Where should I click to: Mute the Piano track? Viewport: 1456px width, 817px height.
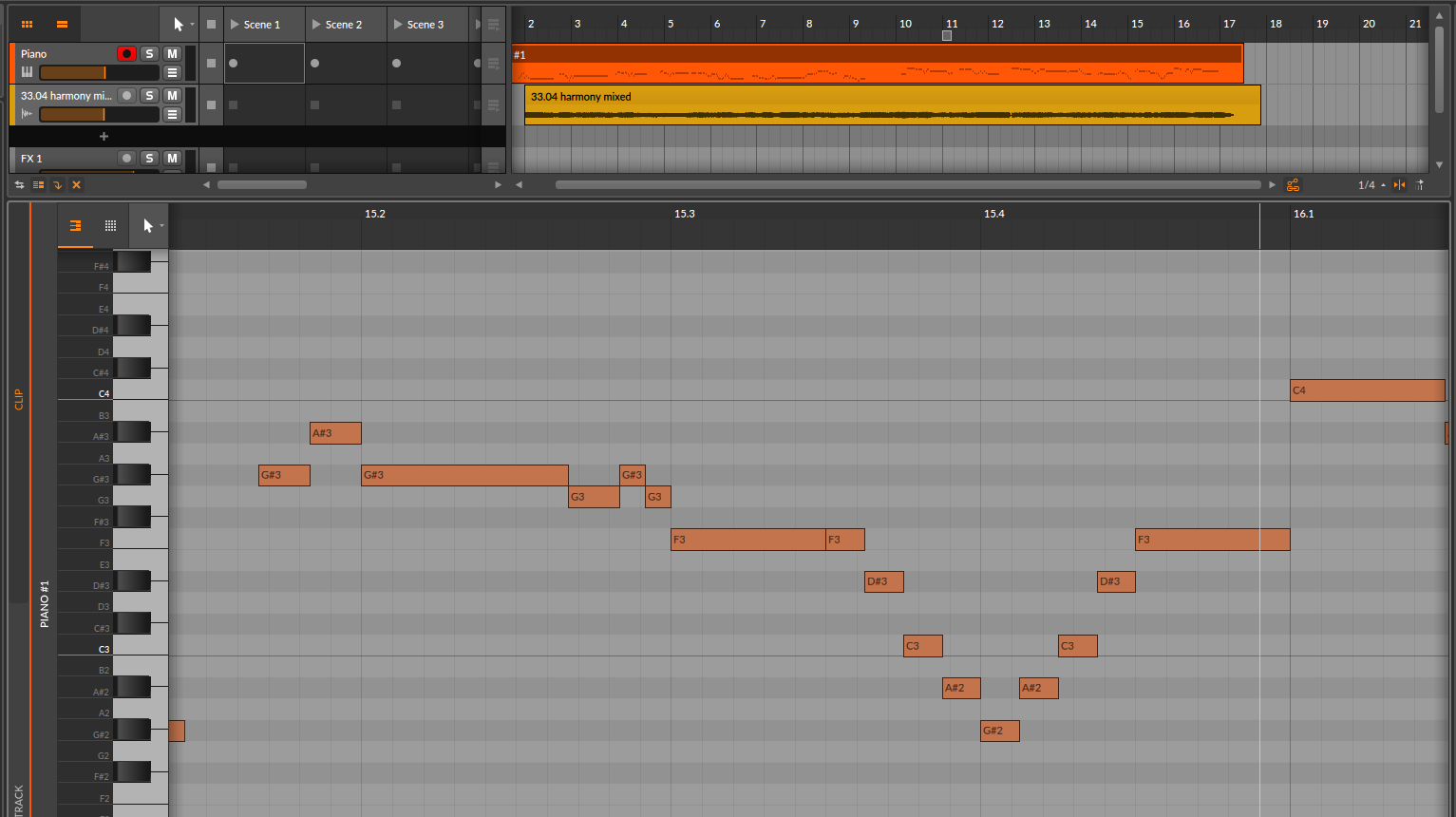pos(172,54)
